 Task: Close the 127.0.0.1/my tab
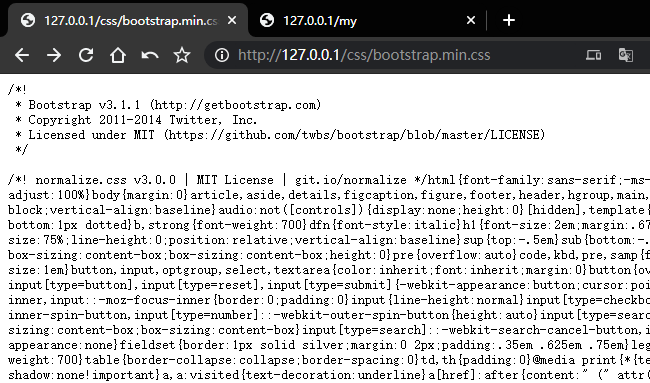[471, 20]
